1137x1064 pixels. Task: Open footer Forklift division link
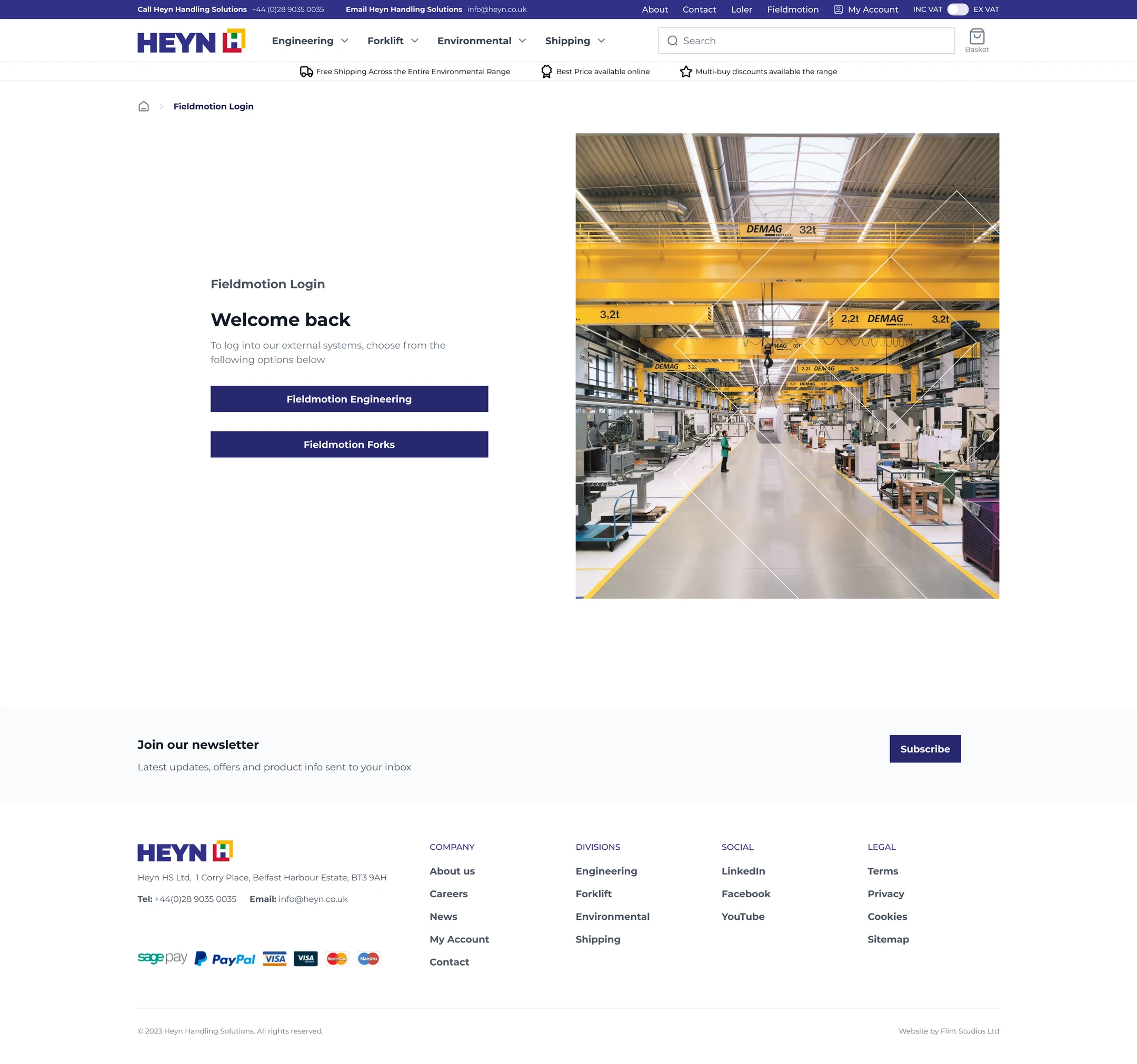pyautogui.click(x=593, y=894)
